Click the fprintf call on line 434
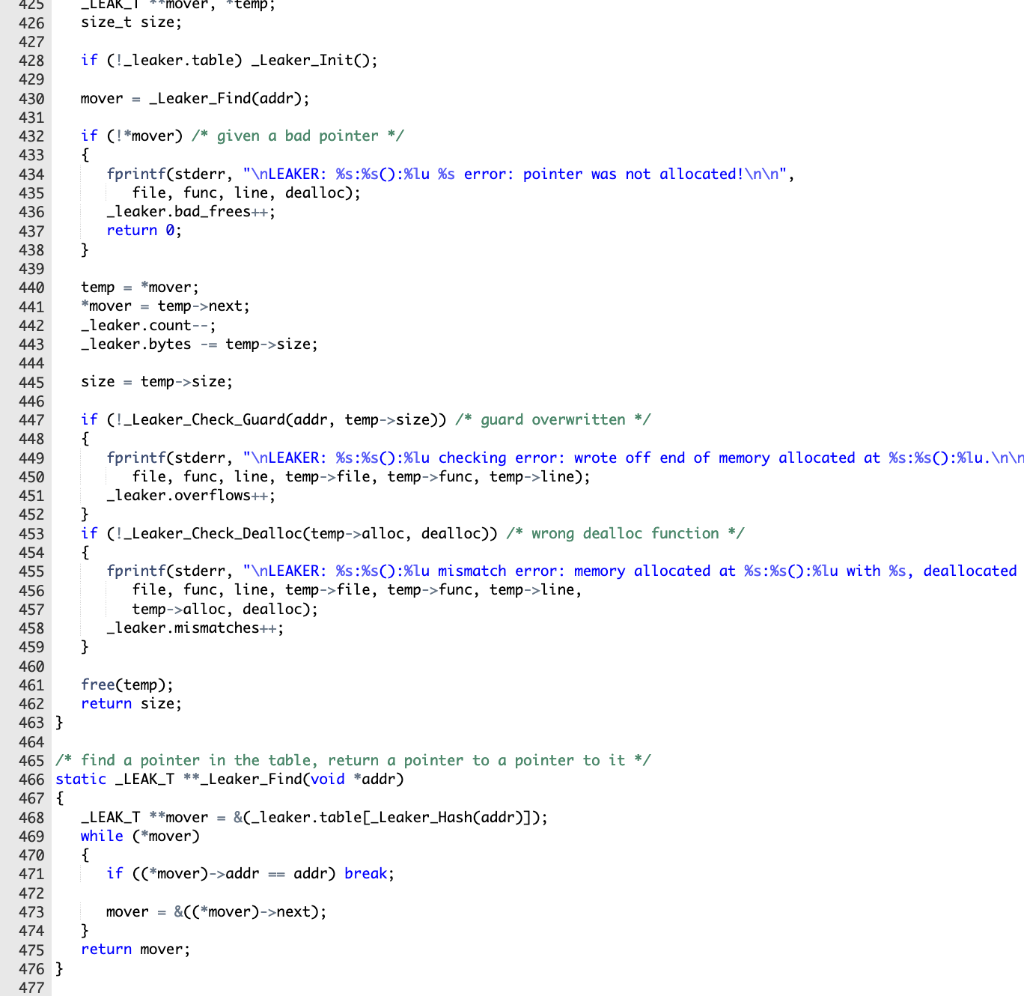Image resolution: width=1024 pixels, height=996 pixels. pos(131,174)
